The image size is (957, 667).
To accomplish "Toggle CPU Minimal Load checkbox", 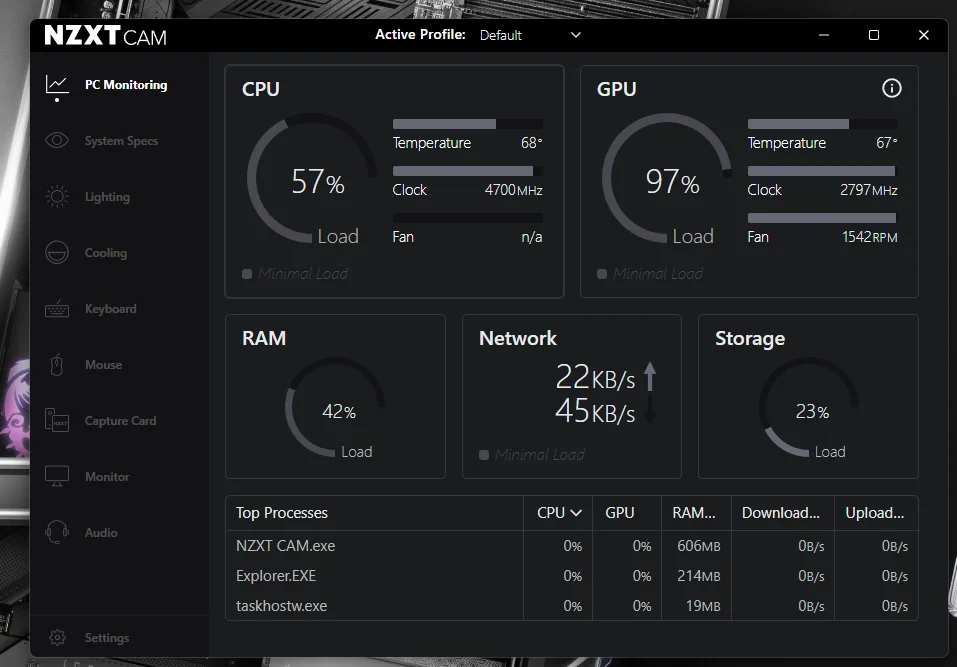I will [247, 274].
